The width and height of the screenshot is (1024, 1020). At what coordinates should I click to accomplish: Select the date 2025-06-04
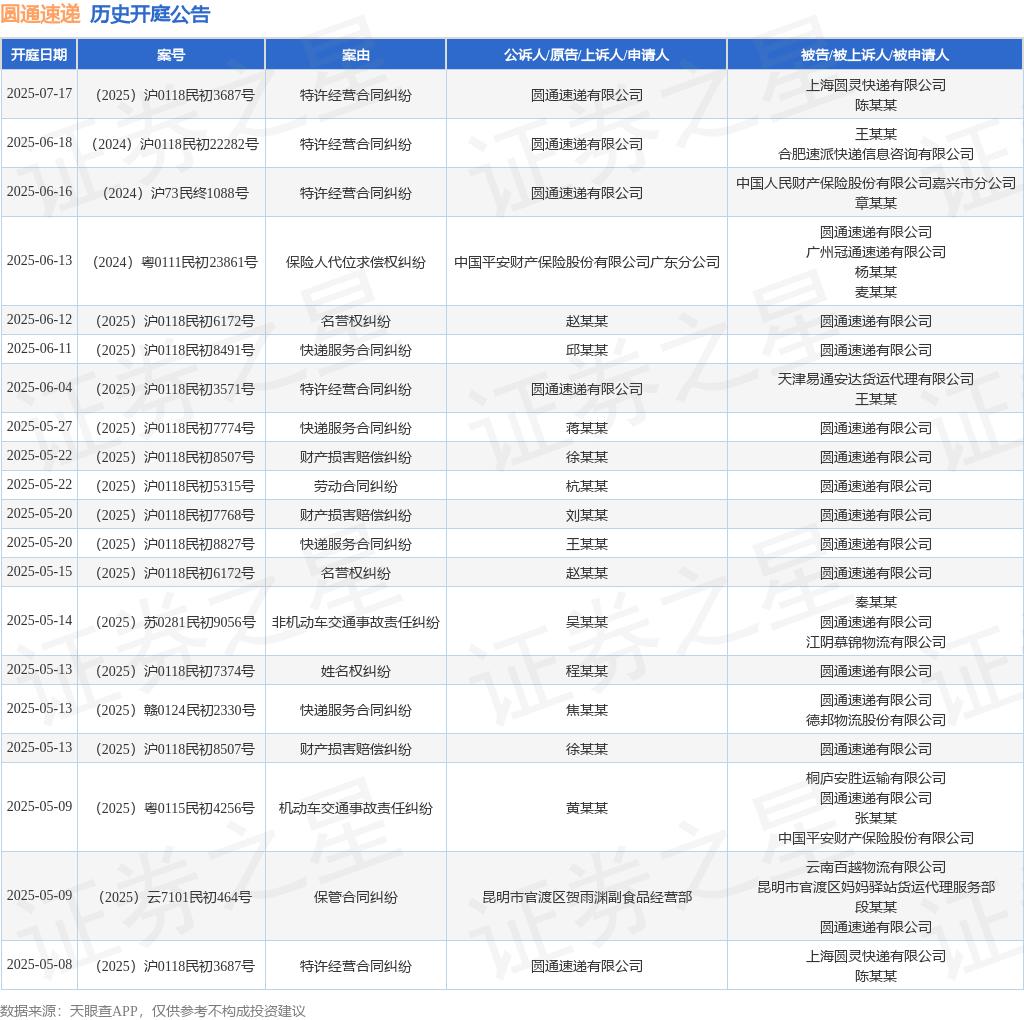(39, 388)
